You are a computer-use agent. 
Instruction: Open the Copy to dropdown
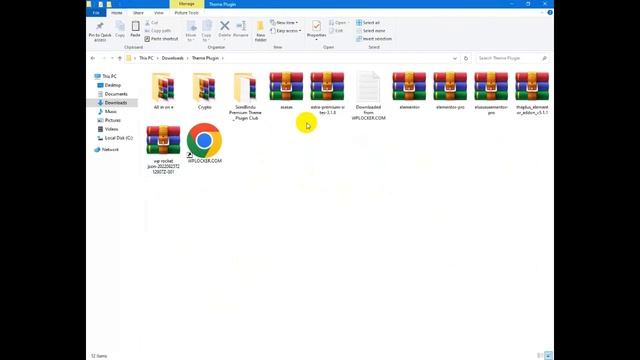[x=207, y=31]
